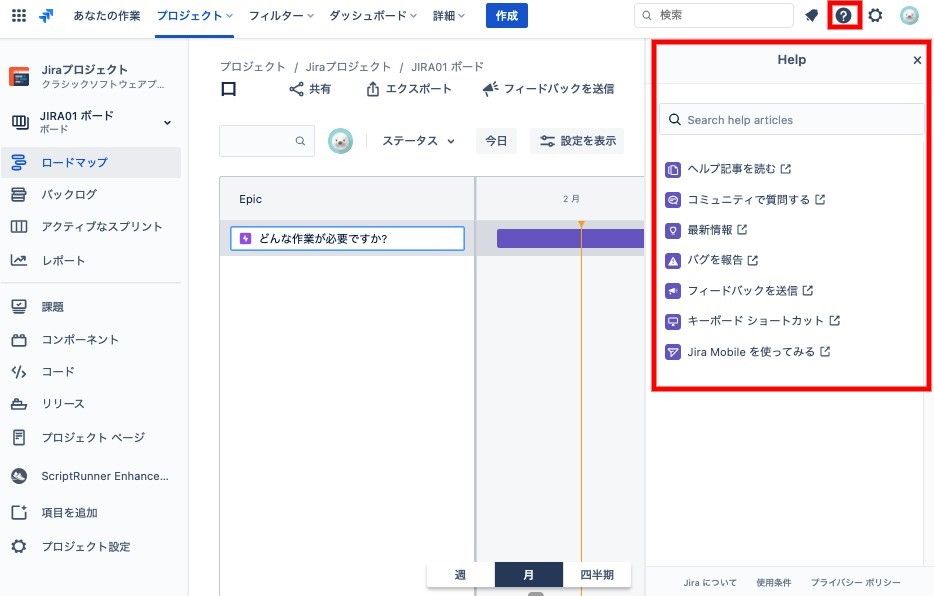Open コンポーネント in the sidebar
Screen dimensions: 934x596
tap(91, 339)
